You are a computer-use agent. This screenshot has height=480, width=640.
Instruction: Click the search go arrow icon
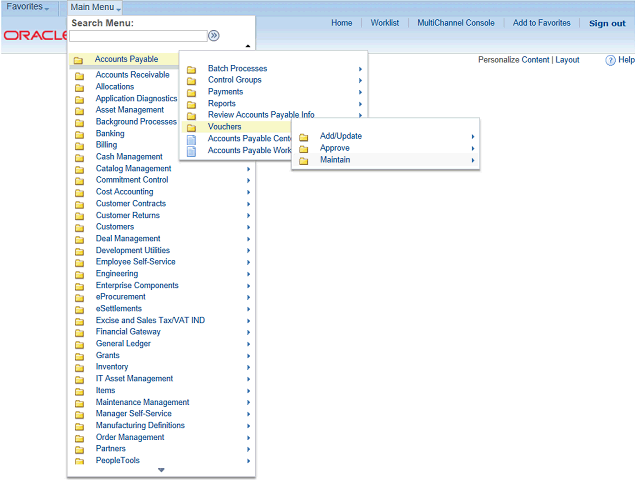pyautogui.click(x=214, y=36)
